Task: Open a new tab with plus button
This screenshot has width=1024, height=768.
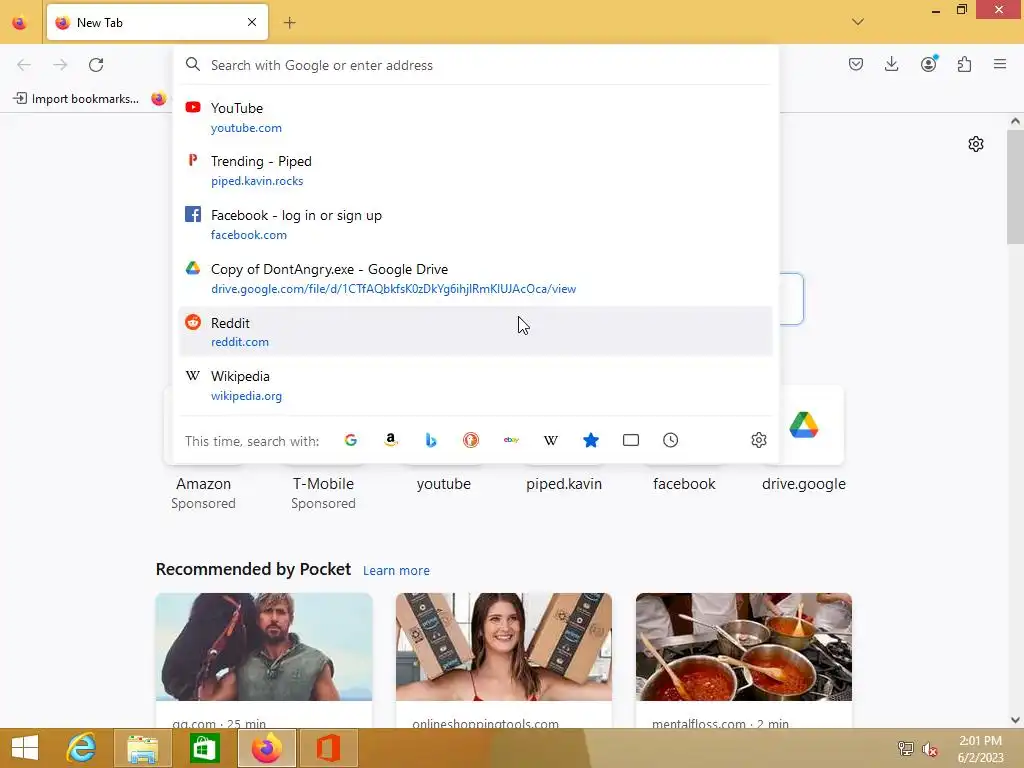Action: coord(289,23)
